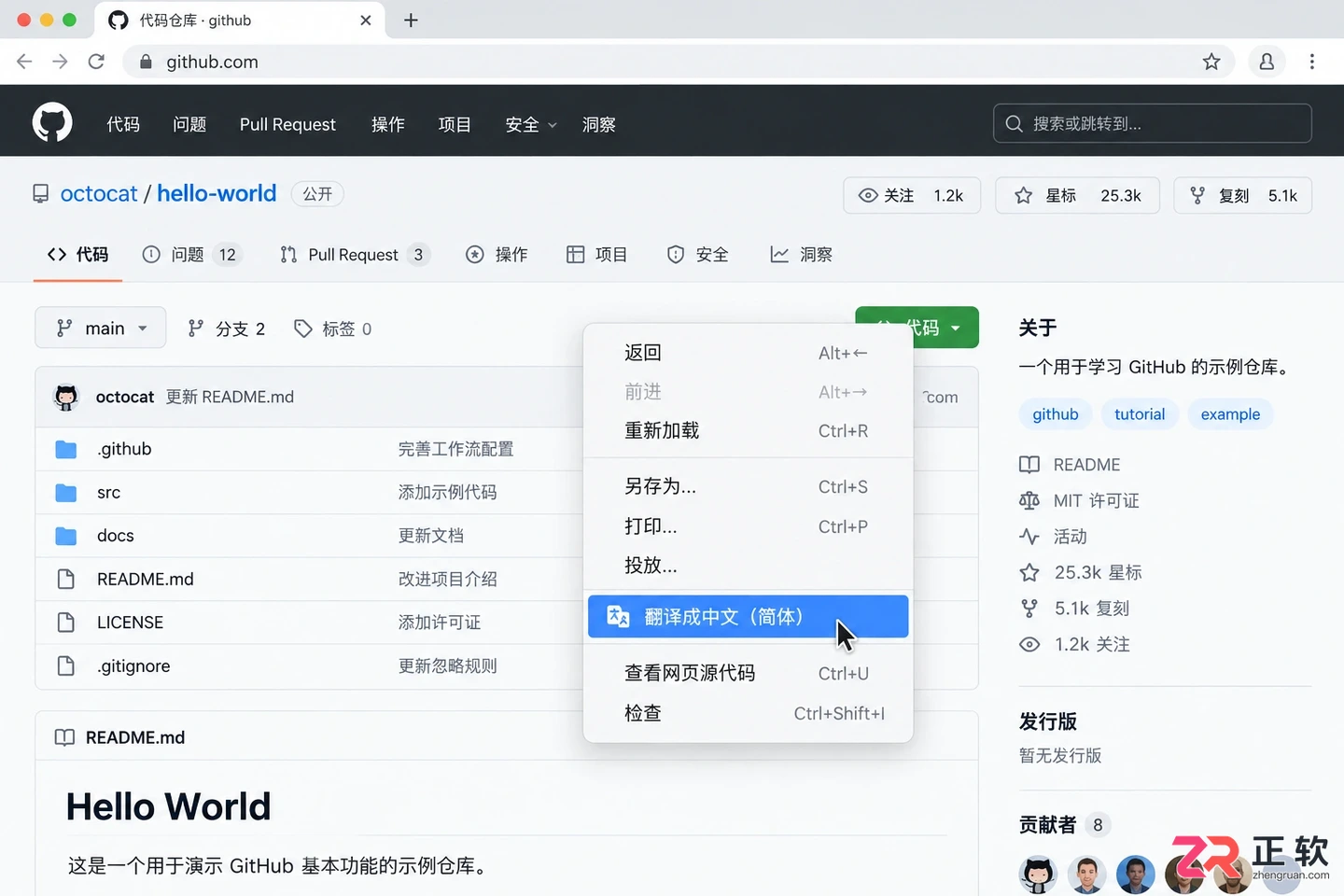The width and height of the screenshot is (1344, 896).
Task: Open the 安全 repository tab
Action: tap(698, 255)
